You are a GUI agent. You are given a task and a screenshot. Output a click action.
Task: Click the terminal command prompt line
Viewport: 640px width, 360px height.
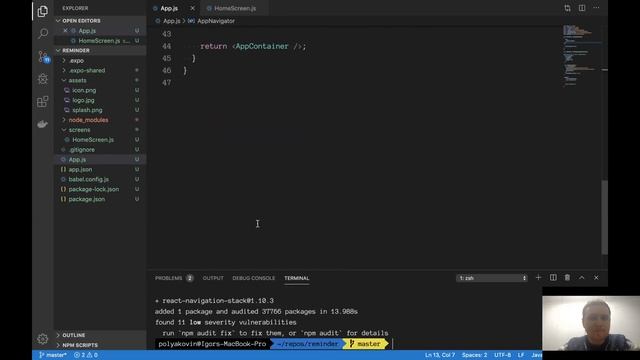273,344
